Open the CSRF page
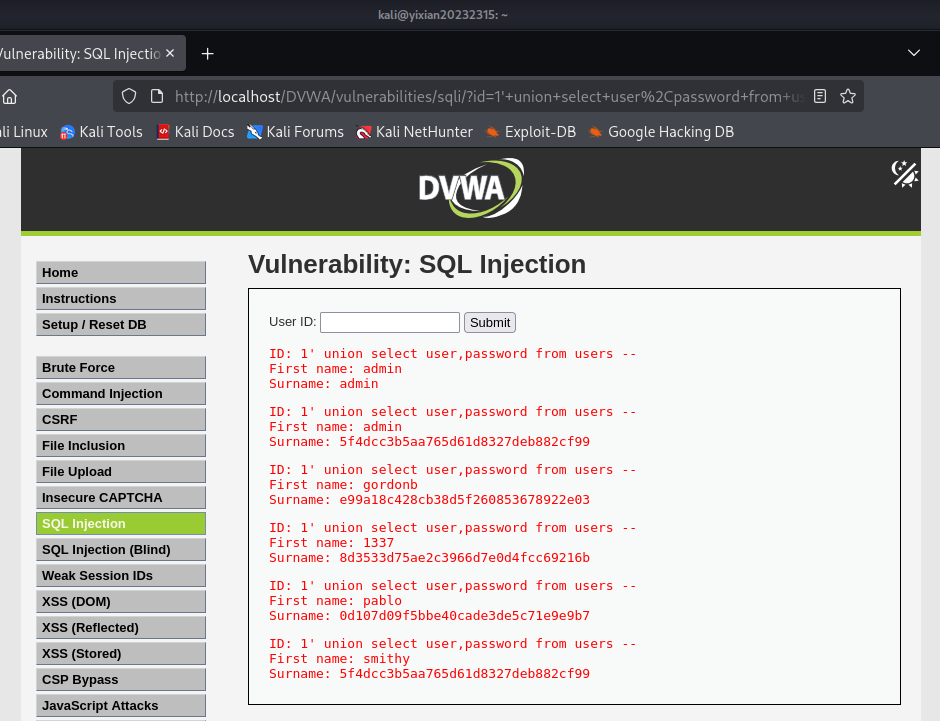 click(120, 420)
